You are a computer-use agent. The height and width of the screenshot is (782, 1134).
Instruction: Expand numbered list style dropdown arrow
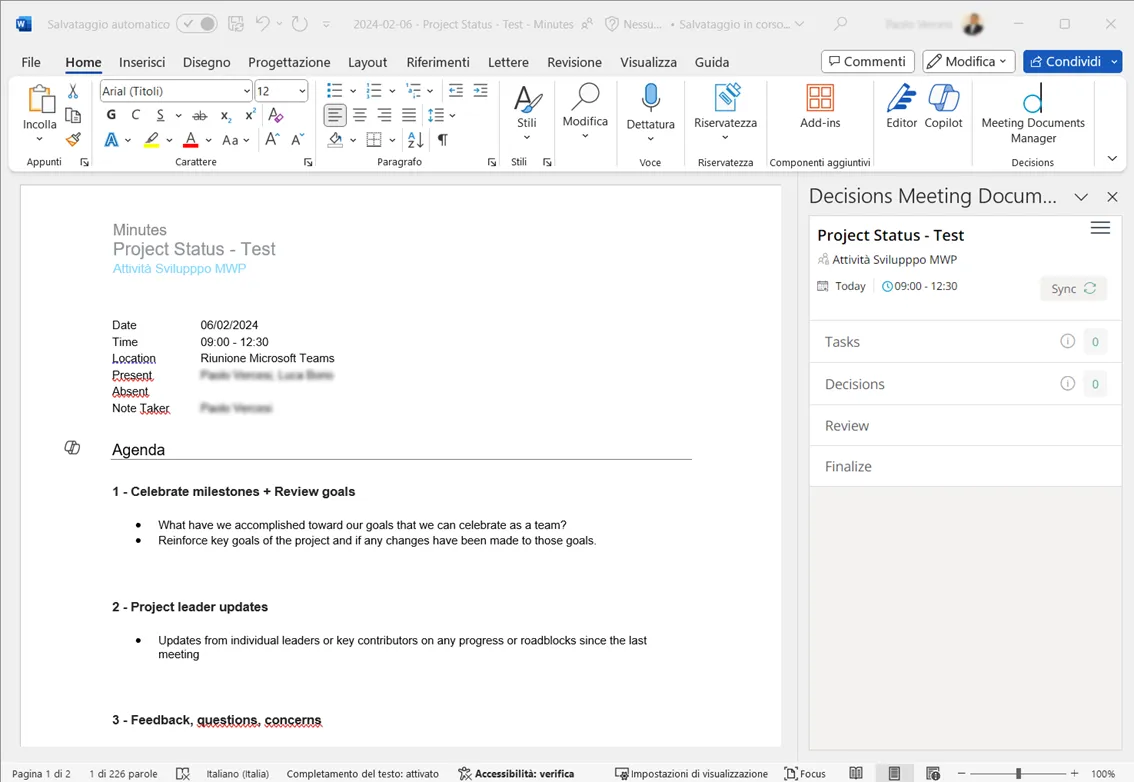pos(392,91)
